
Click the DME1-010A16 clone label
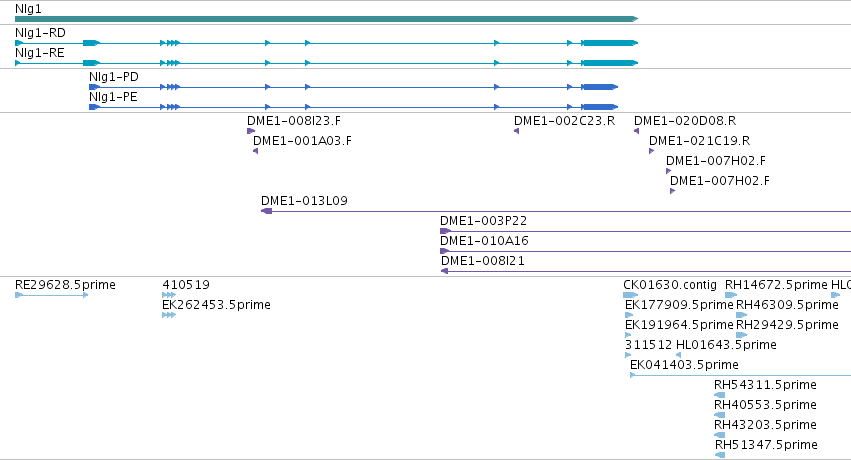(x=484, y=240)
